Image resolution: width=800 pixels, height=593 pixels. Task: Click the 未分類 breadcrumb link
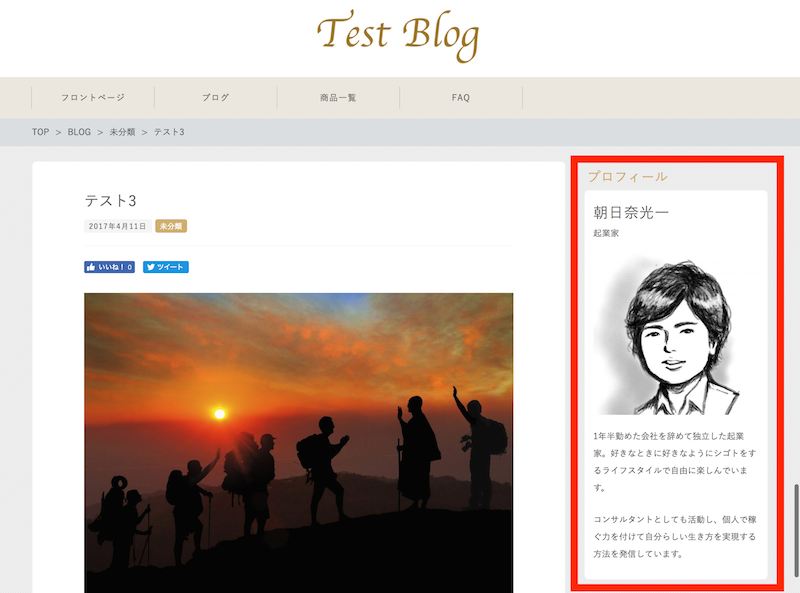click(x=122, y=132)
